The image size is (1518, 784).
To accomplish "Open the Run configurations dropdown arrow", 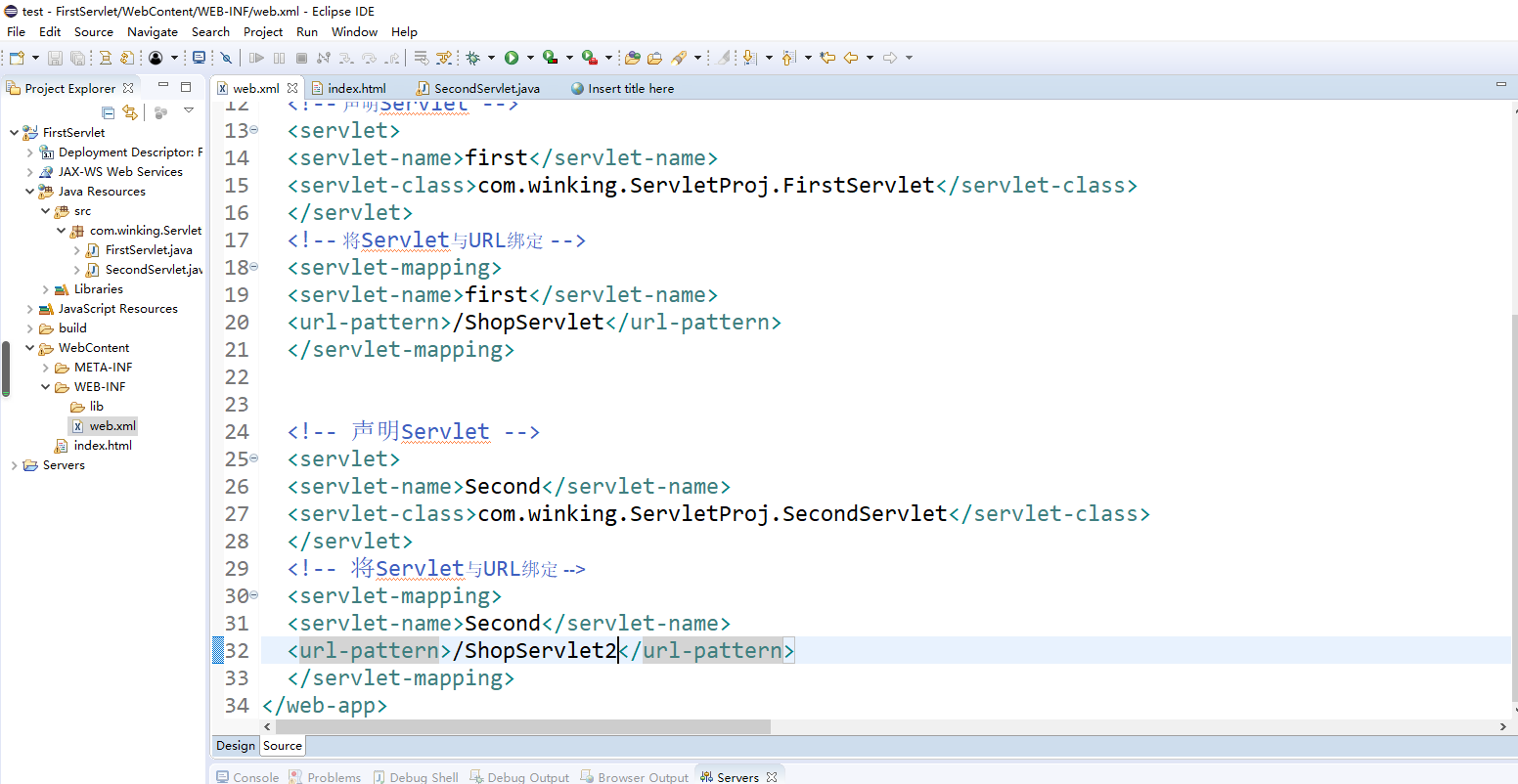I will (x=529, y=58).
